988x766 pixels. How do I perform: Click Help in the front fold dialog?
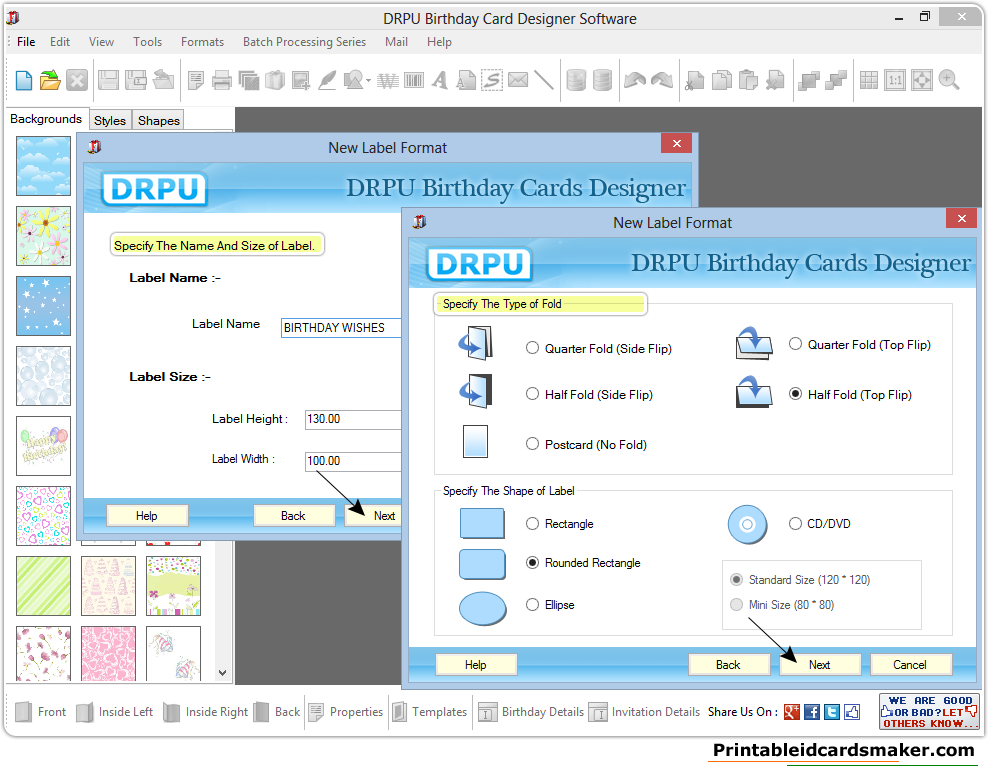pos(476,665)
